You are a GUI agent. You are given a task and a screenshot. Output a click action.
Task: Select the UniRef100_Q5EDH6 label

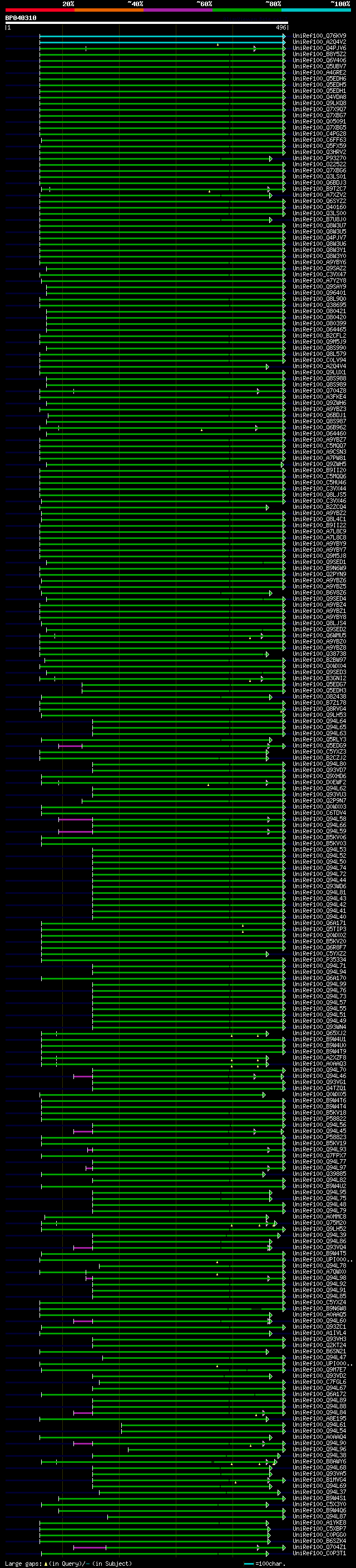coord(319,78)
